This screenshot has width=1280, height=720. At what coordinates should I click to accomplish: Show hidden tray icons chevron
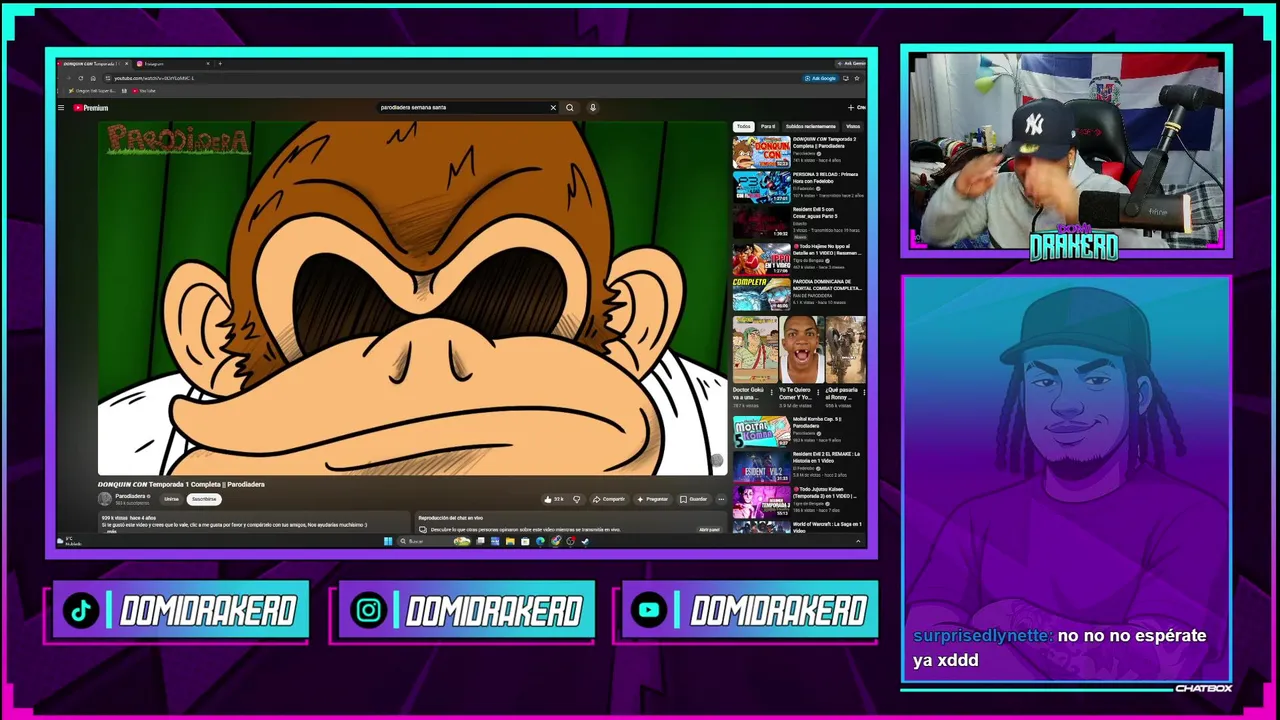click(857, 541)
